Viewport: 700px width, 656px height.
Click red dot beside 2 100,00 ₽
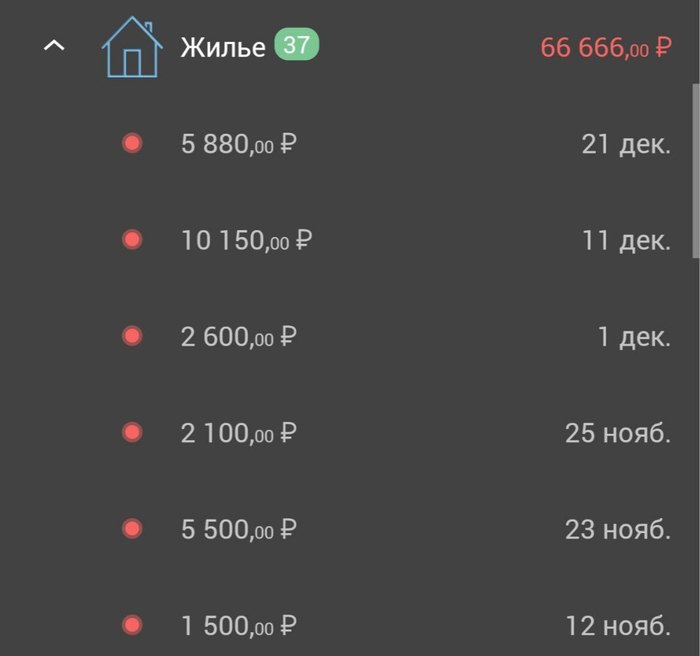coord(132,433)
